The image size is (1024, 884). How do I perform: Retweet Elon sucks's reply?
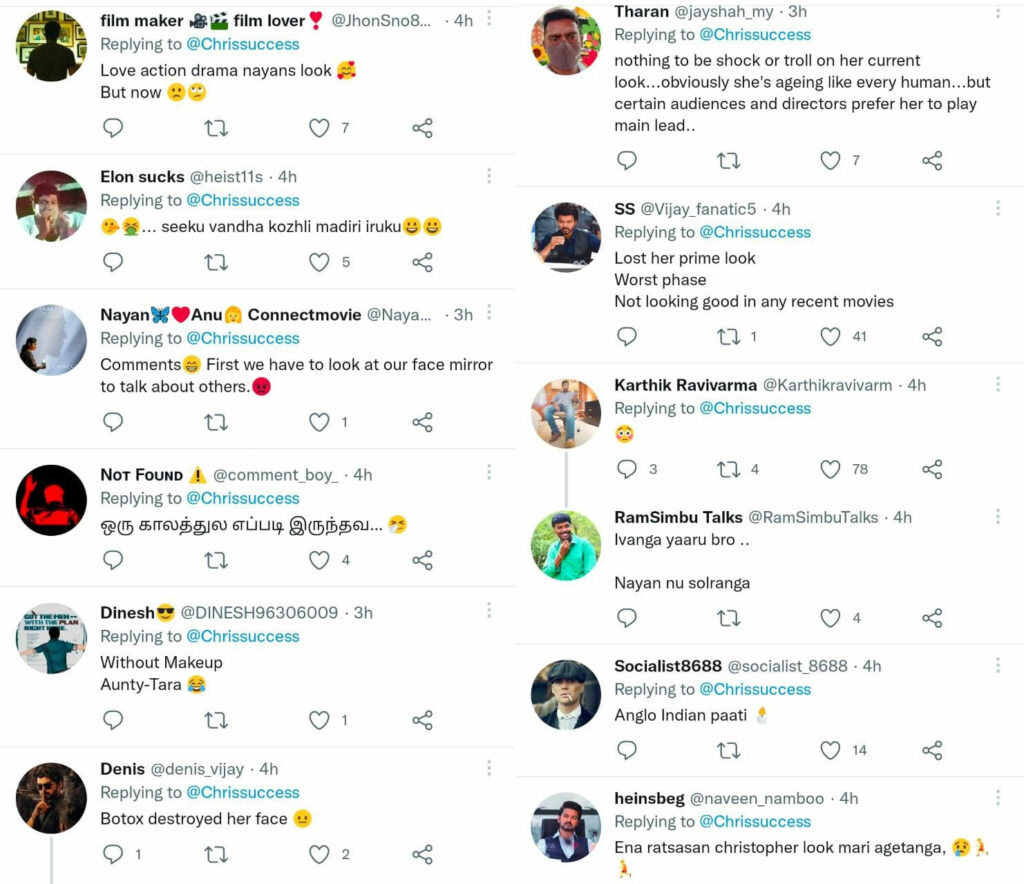215,262
